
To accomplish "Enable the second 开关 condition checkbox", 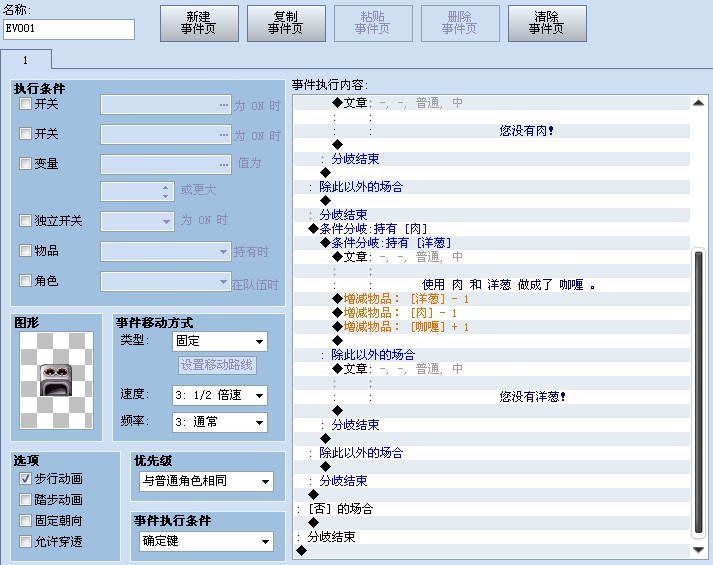I will [x=25, y=134].
